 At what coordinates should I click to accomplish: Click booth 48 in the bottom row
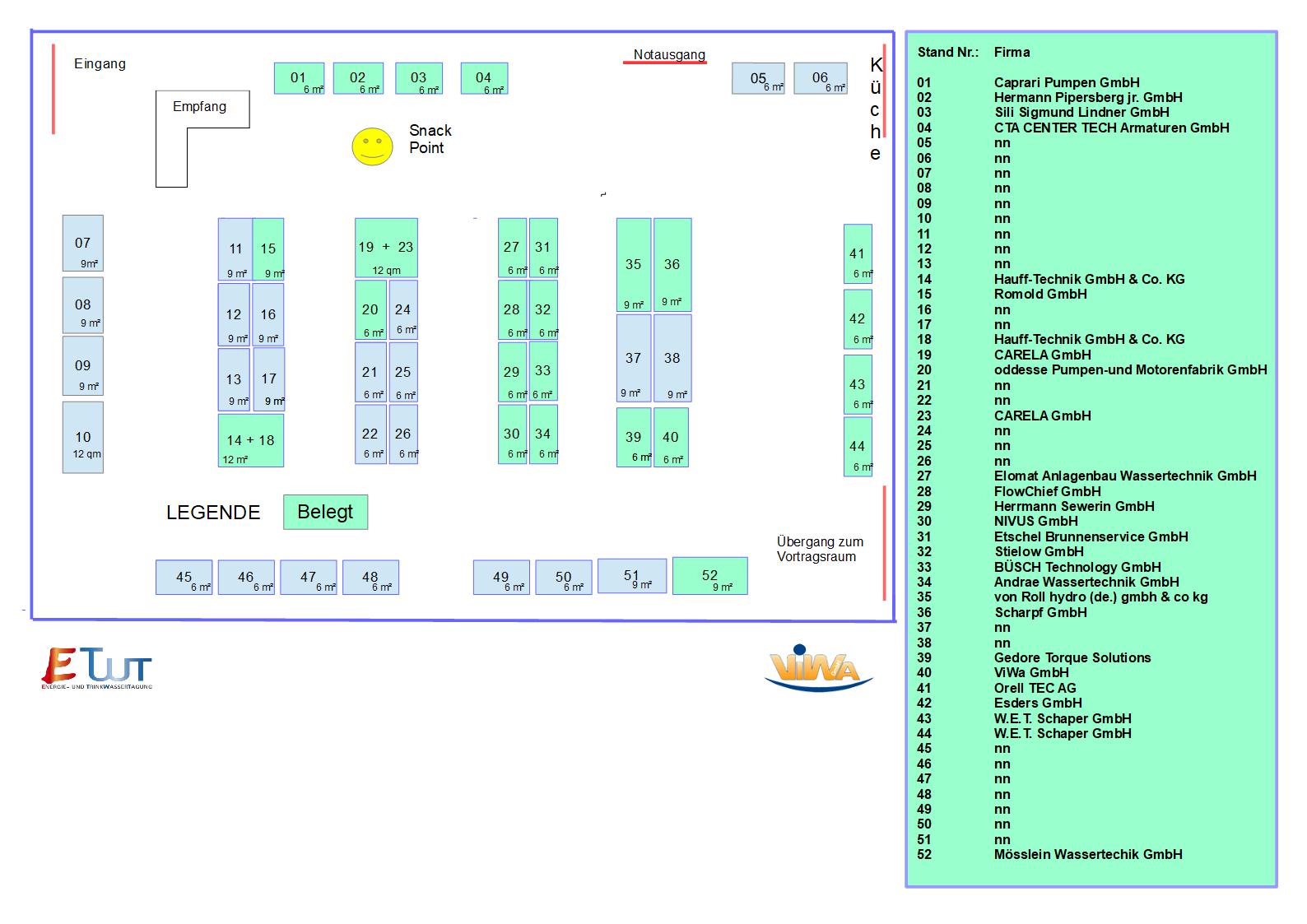370,578
